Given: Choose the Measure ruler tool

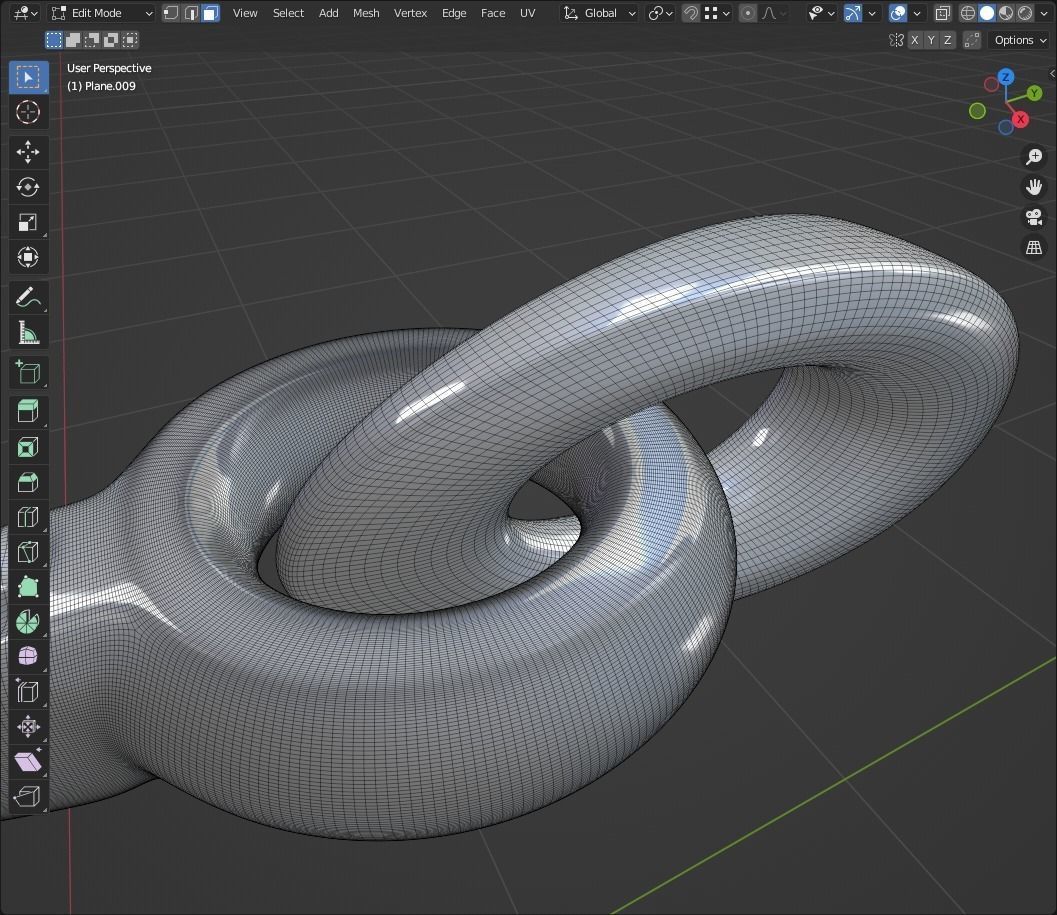Looking at the screenshot, I should pos(28,332).
